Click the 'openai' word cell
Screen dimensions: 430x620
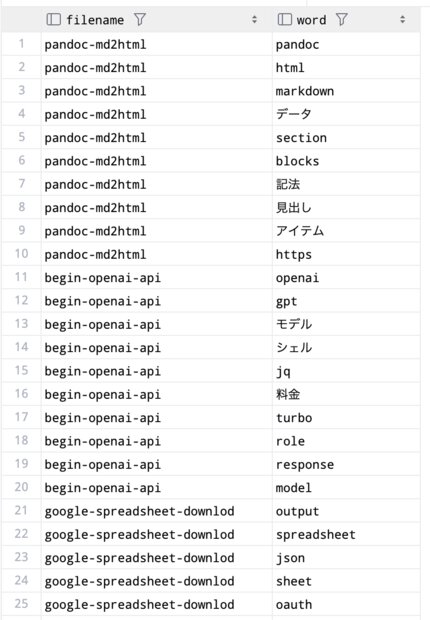point(346,277)
